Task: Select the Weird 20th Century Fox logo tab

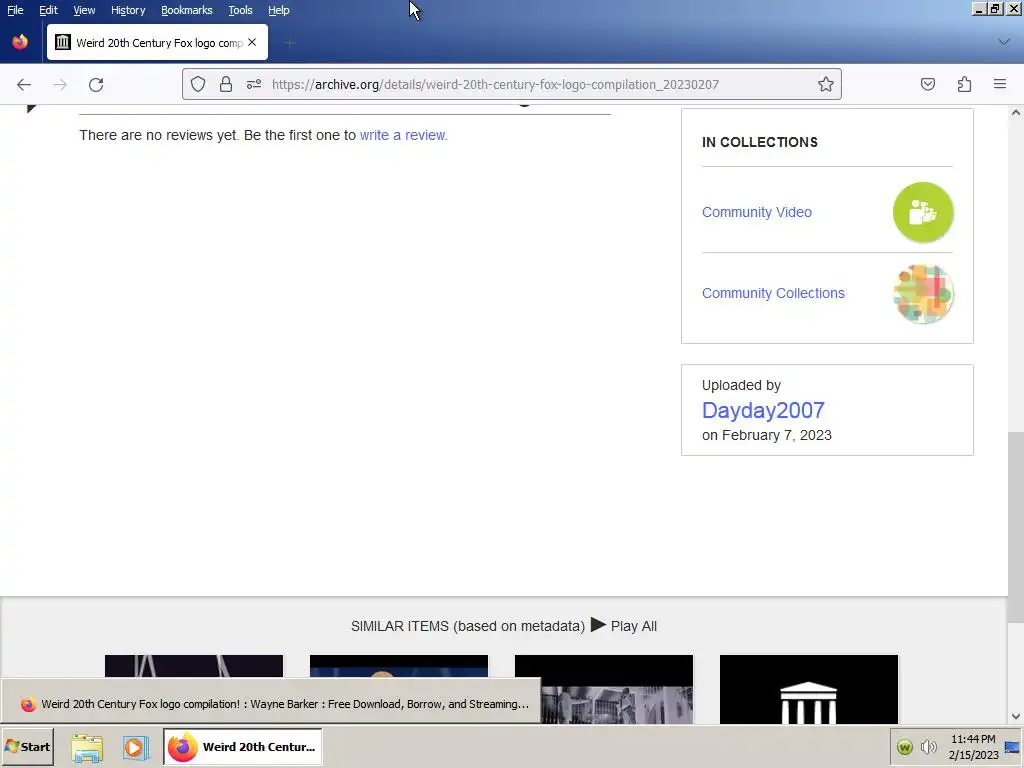Action: pyautogui.click(x=157, y=42)
